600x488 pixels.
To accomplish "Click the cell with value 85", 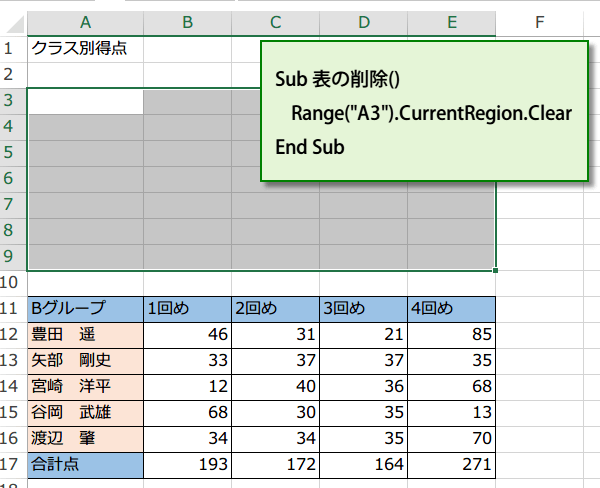I will point(451,334).
